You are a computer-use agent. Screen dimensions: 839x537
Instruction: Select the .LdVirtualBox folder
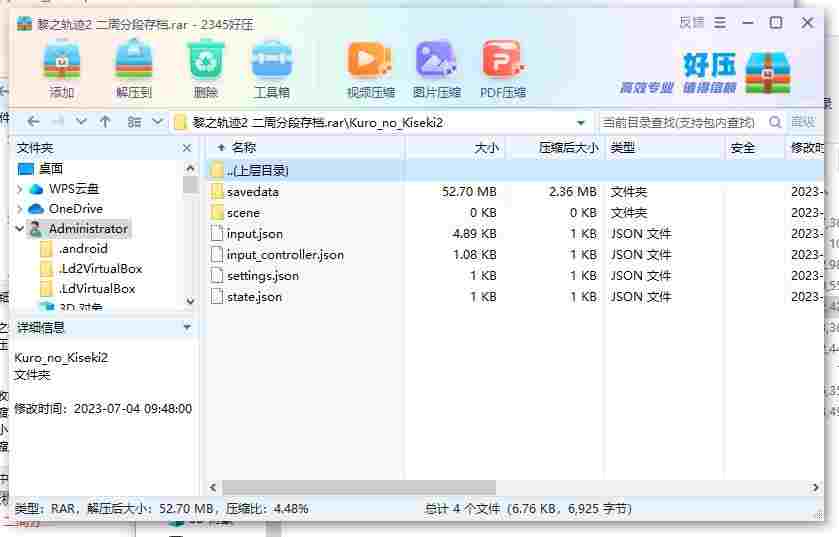click(x=97, y=289)
